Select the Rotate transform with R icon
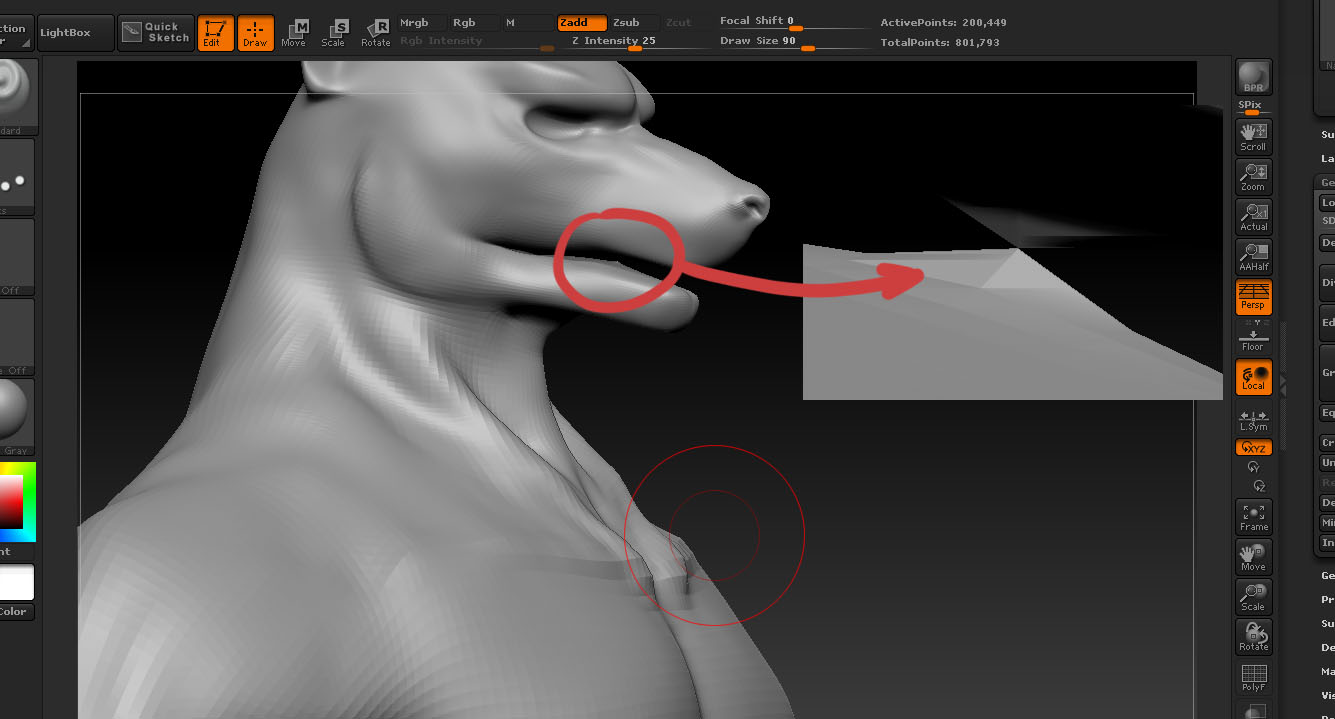This screenshot has width=1335, height=719. coord(376,33)
